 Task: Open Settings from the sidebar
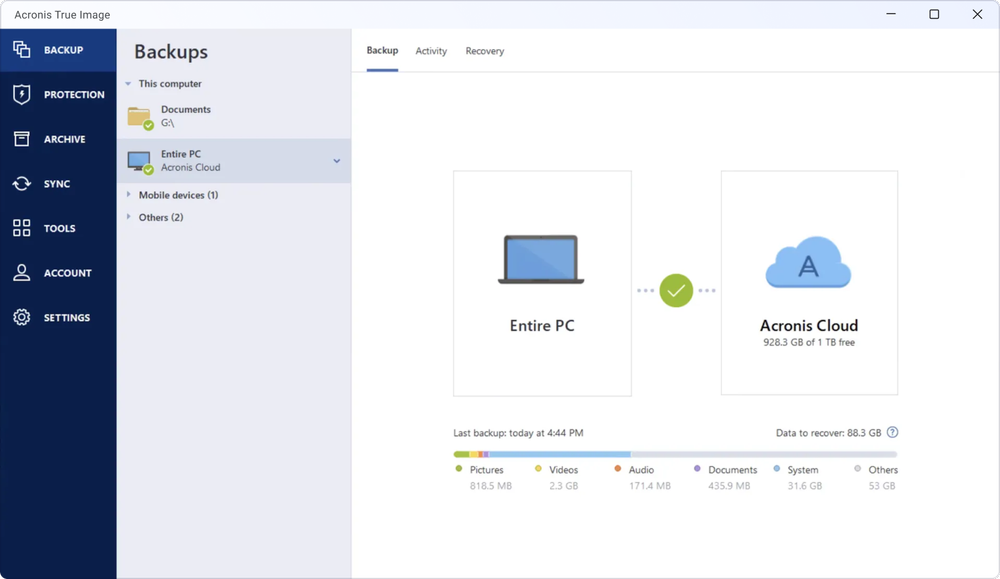[x=20, y=317]
